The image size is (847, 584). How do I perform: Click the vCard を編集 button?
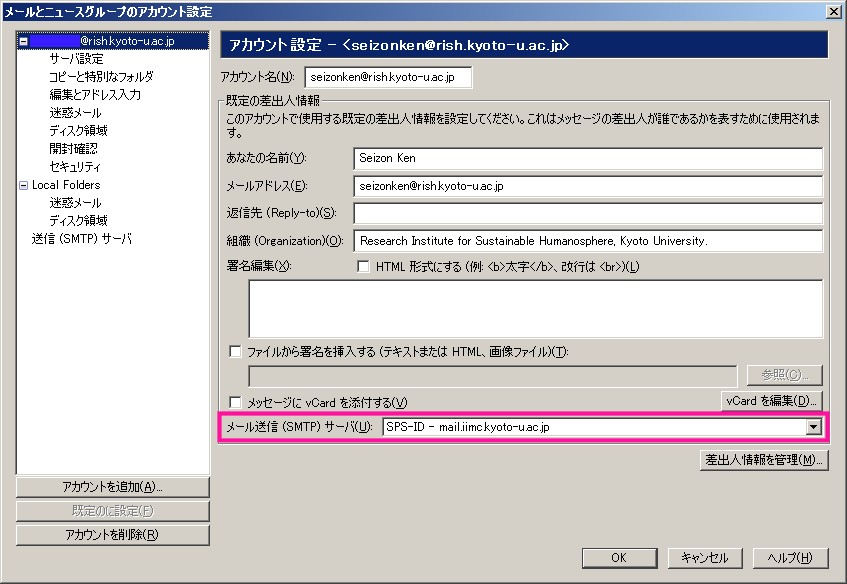[771, 401]
